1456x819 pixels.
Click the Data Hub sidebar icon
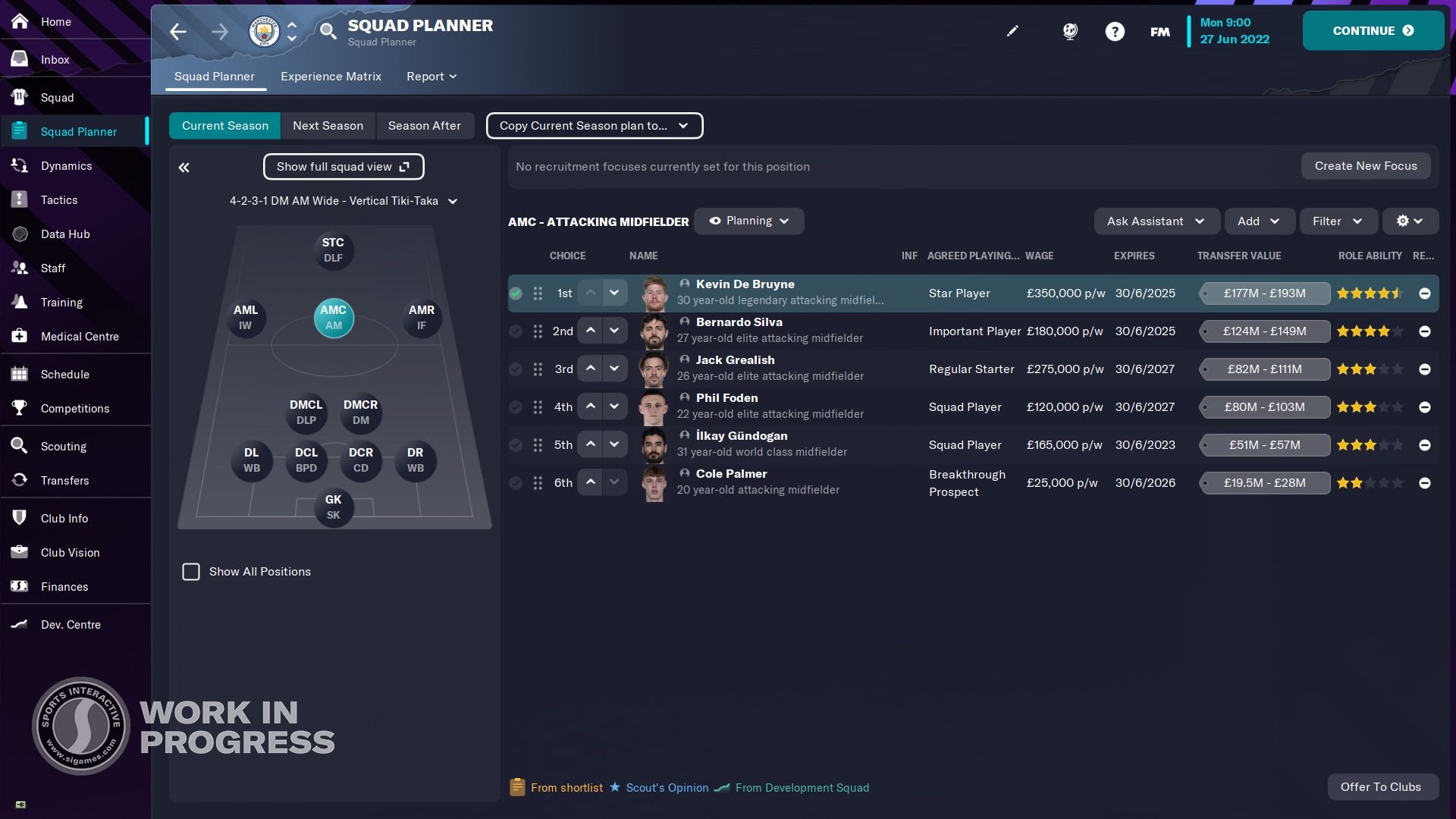pos(19,233)
